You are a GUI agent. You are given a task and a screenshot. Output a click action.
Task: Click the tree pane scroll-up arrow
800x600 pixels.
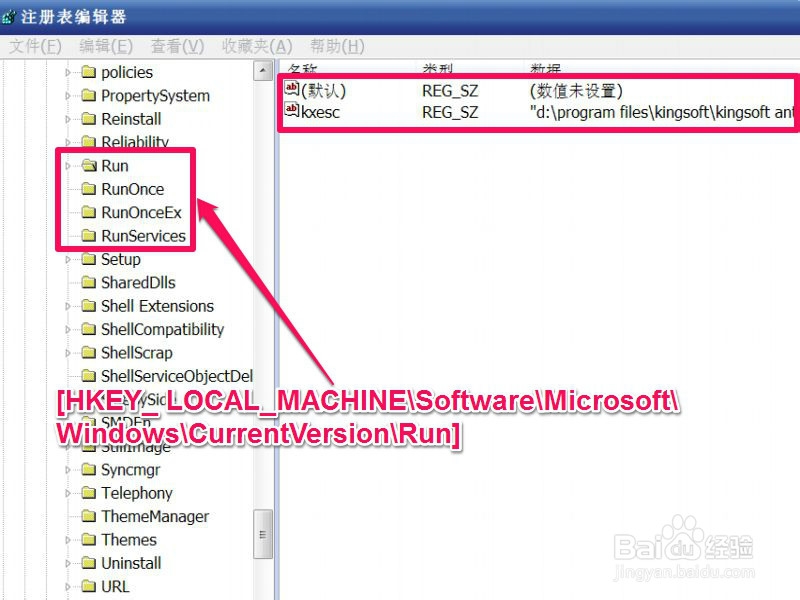263,71
